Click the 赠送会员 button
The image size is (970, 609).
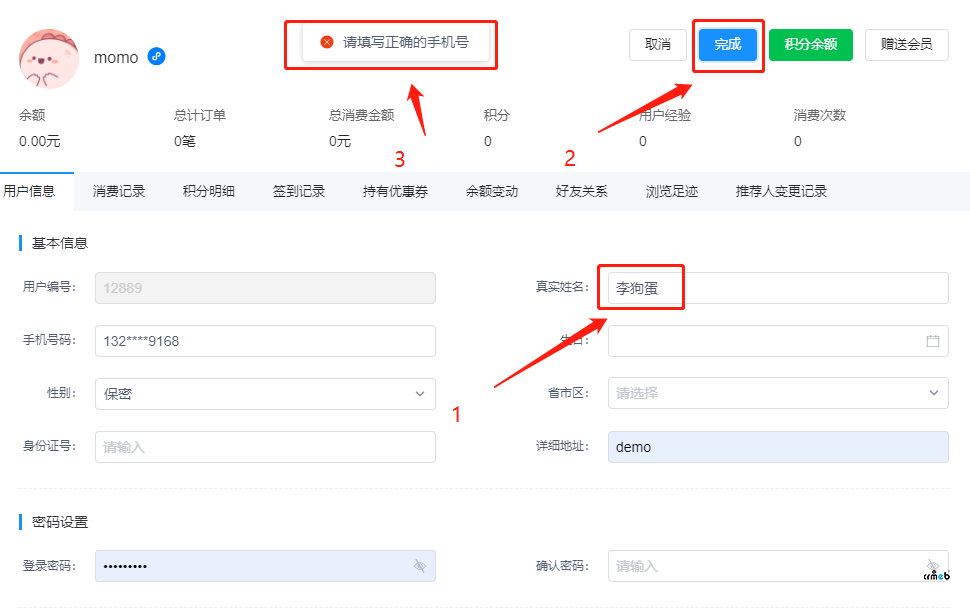906,45
